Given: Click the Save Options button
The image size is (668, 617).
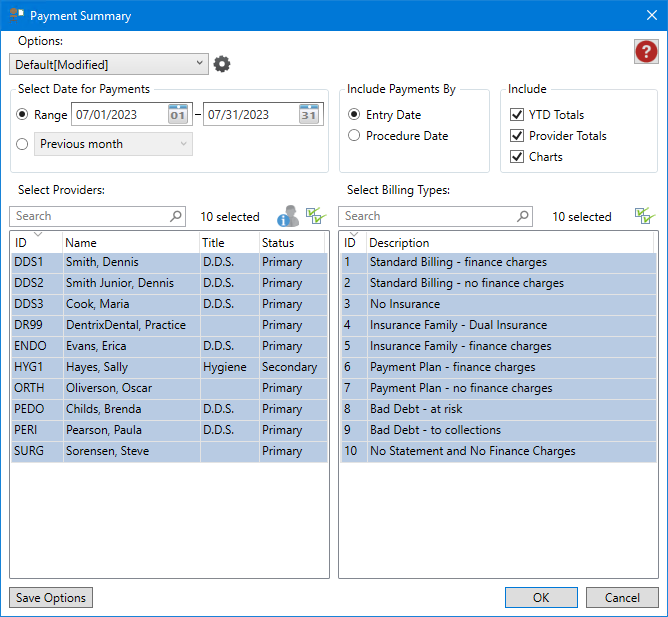Looking at the screenshot, I should click(x=51, y=598).
